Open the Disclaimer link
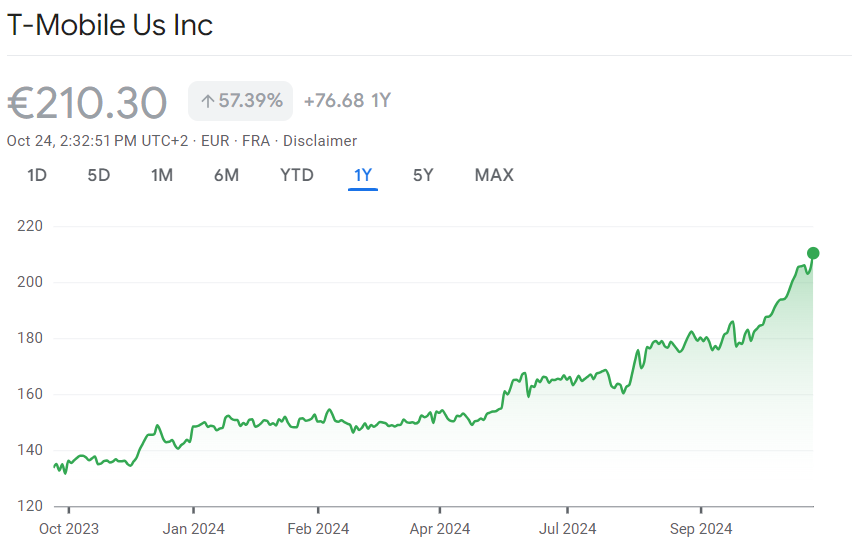The height and width of the screenshot is (551, 852). point(320,141)
